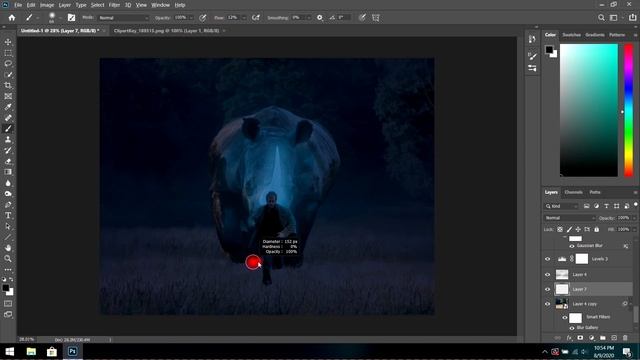Open the search icon in options bar

point(601,18)
